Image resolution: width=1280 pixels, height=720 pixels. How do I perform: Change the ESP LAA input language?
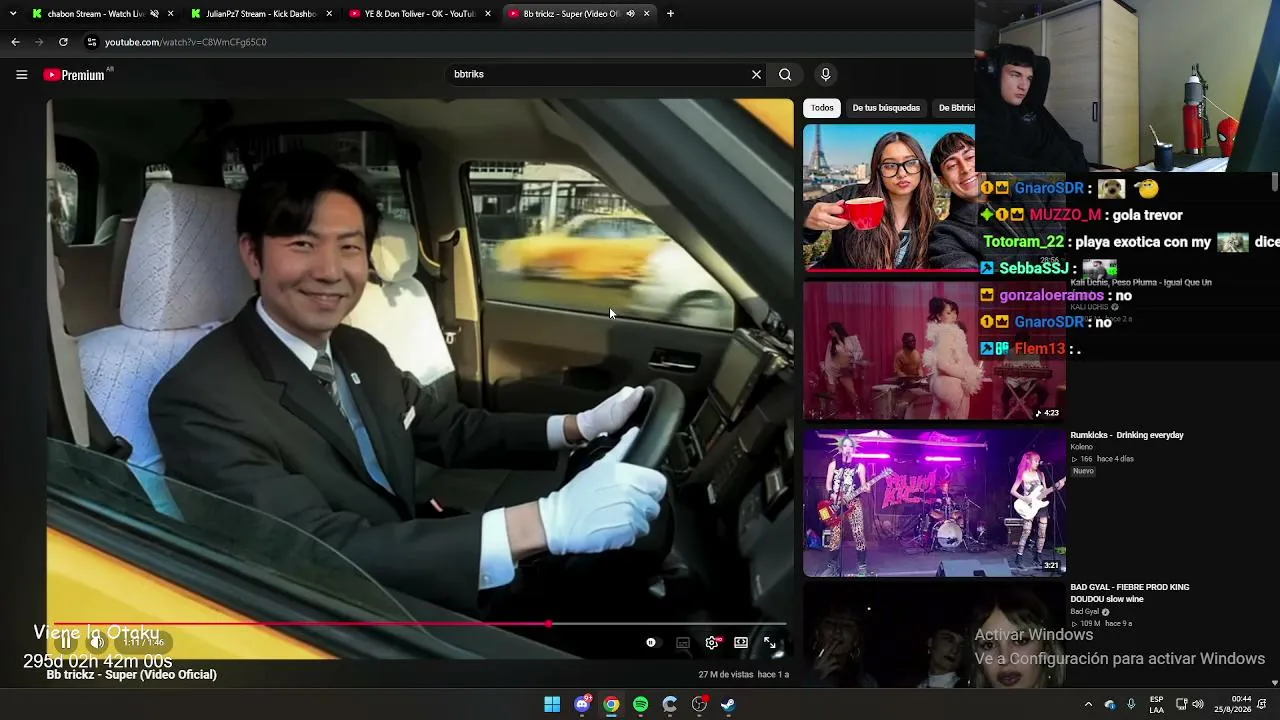(1156, 704)
